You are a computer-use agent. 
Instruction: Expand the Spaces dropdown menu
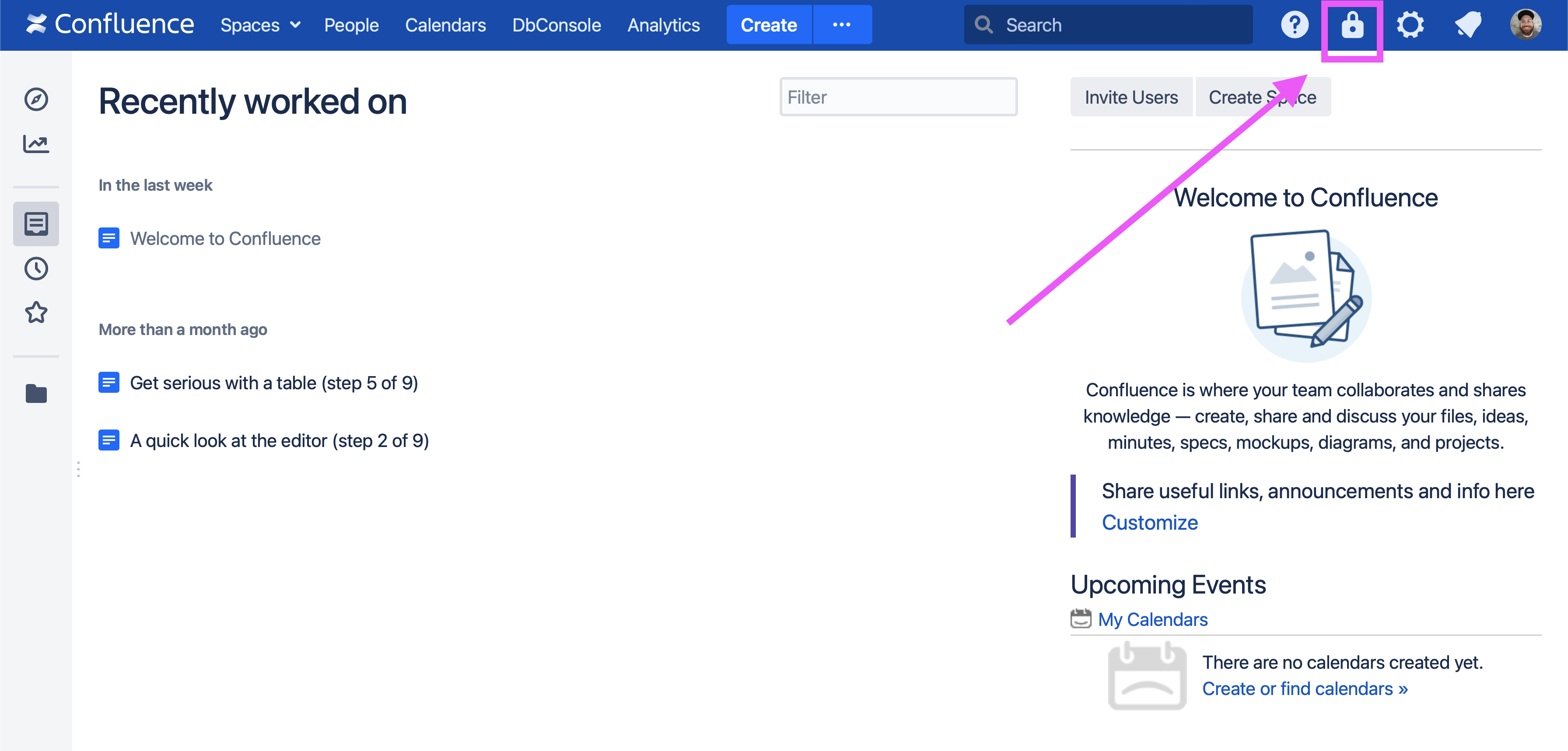pos(260,25)
